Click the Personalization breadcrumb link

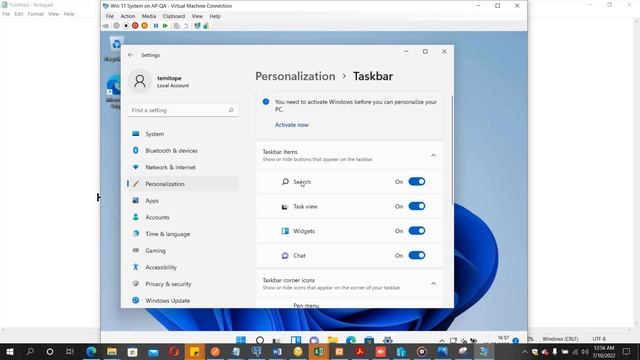[295, 76]
